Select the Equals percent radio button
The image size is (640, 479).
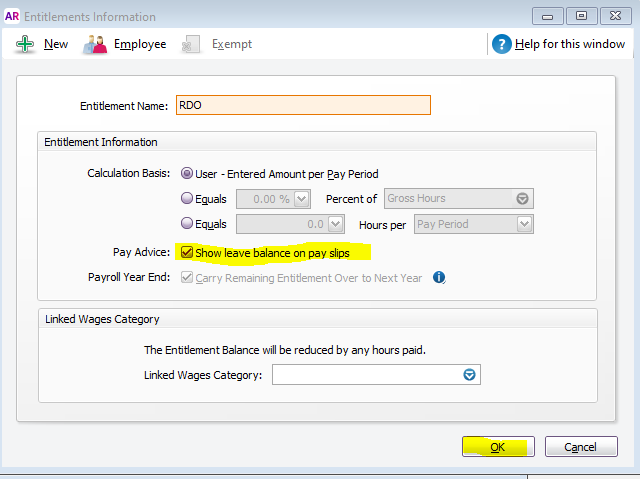point(187,198)
